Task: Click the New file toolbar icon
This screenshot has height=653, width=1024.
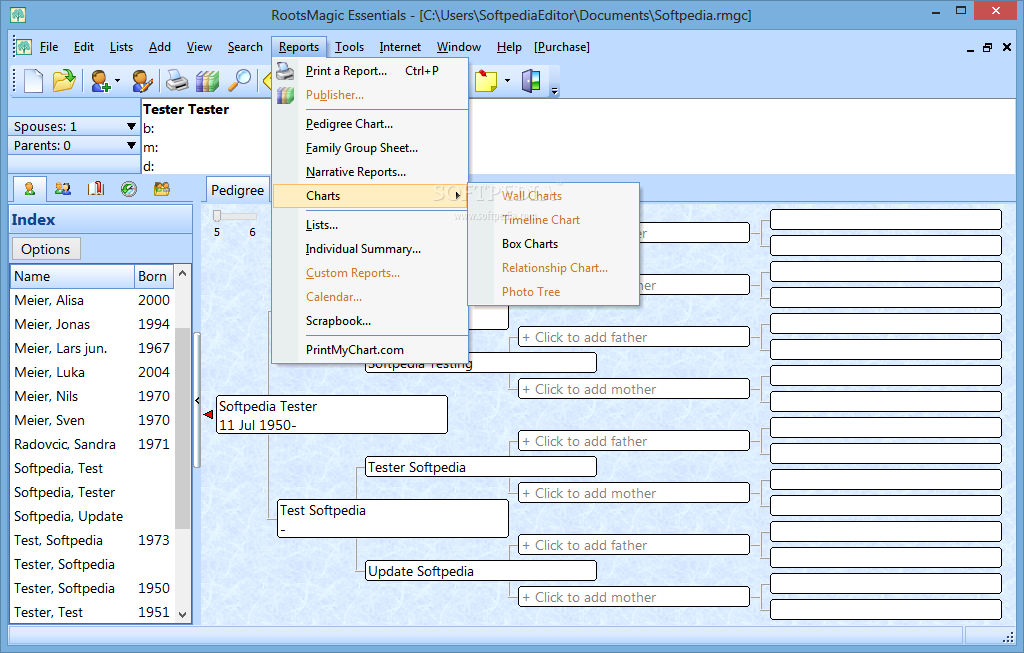Action: 33,81
